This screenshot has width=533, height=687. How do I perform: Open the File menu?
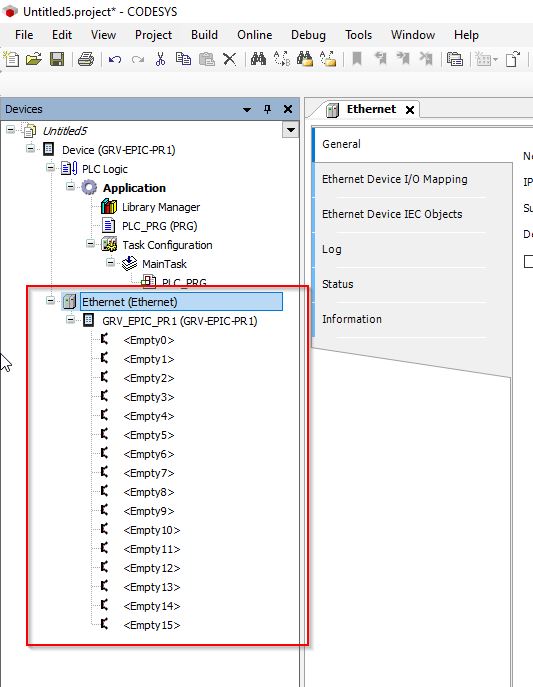pos(24,35)
